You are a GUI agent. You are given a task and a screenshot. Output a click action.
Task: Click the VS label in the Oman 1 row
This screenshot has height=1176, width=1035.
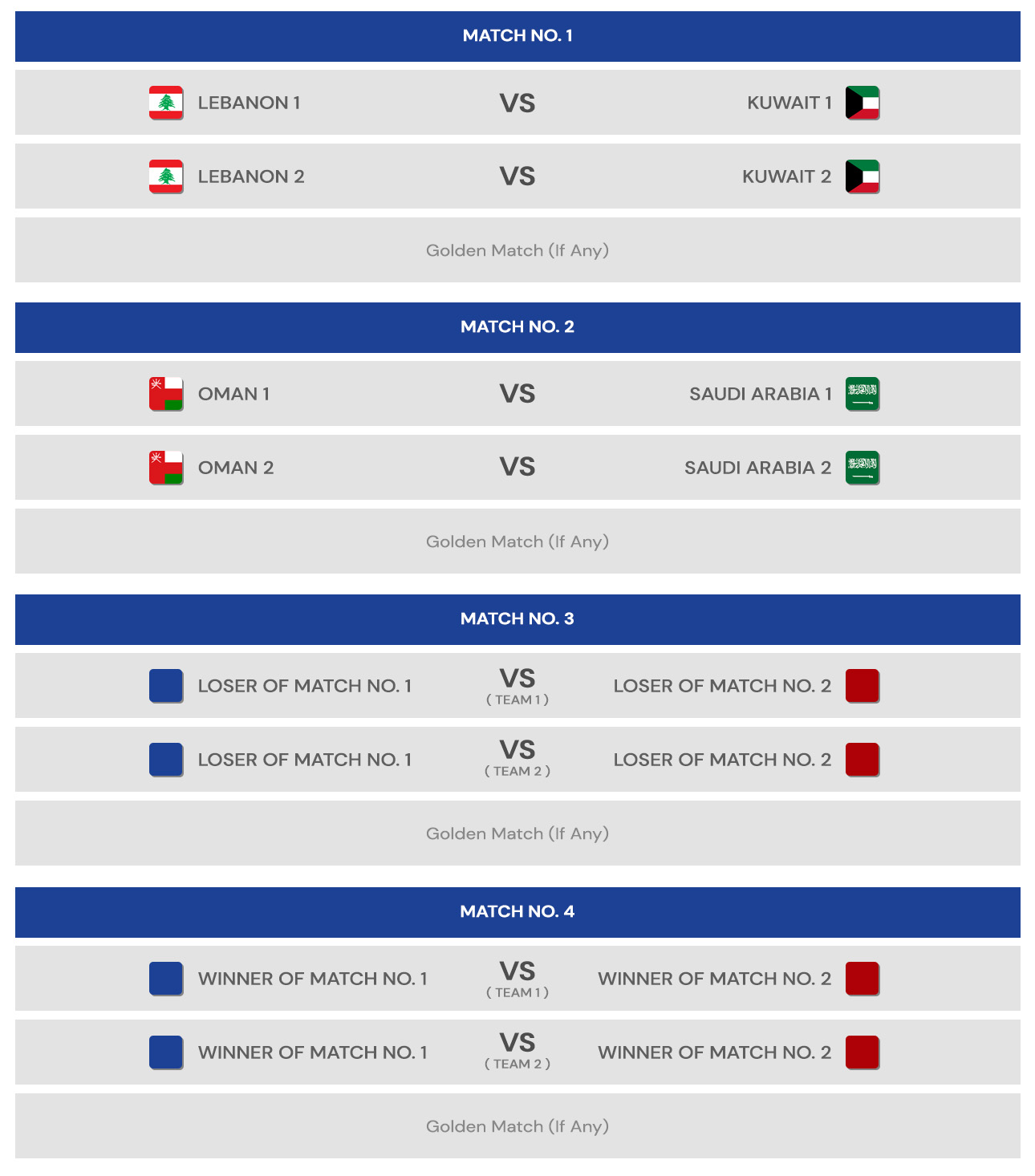[x=517, y=394]
